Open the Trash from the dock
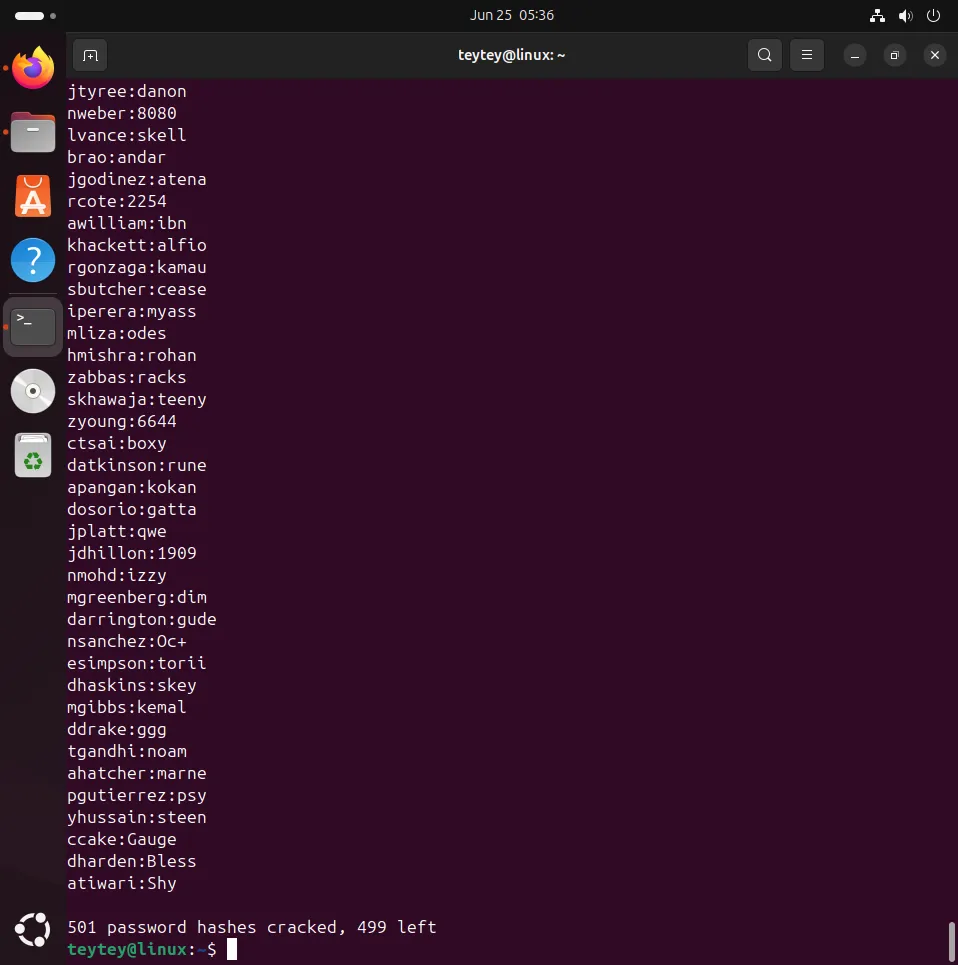 click(33, 455)
